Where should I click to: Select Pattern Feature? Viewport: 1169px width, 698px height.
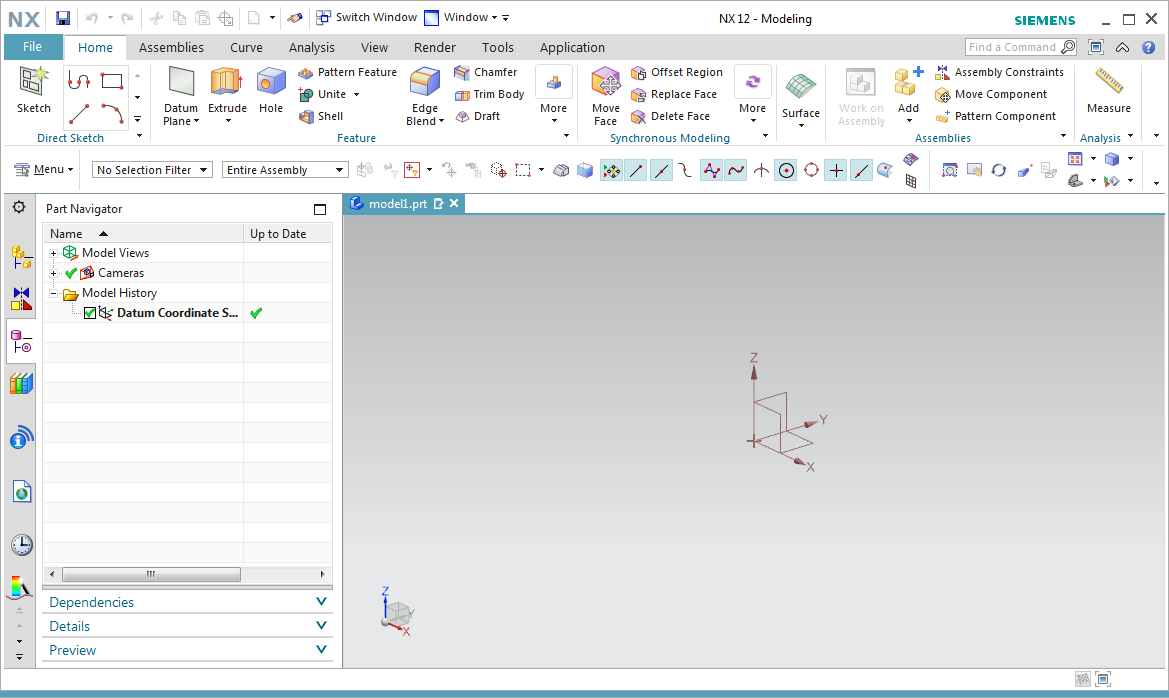(x=347, y=72)
